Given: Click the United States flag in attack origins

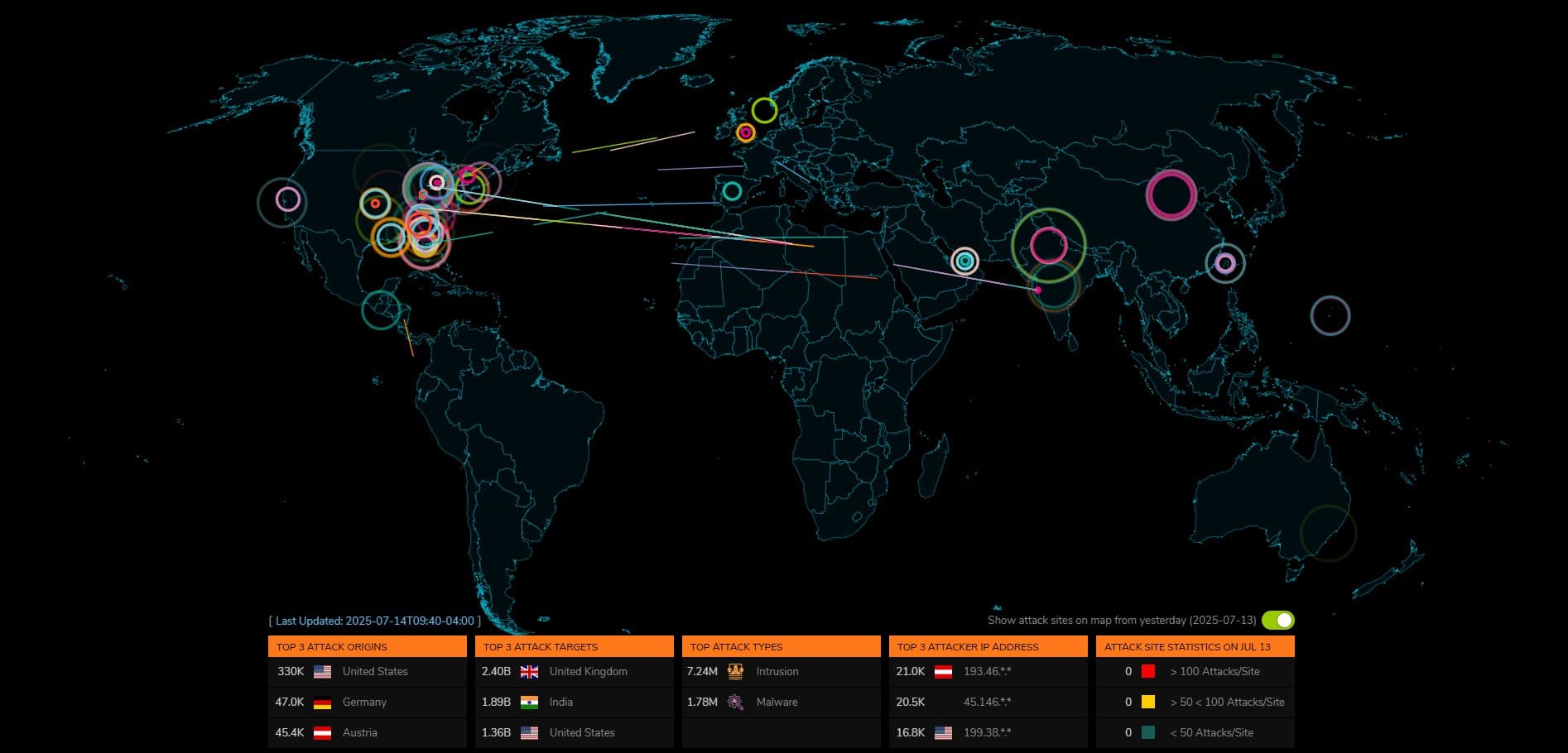Looking at the screenshot, I should tap(322, 672).
